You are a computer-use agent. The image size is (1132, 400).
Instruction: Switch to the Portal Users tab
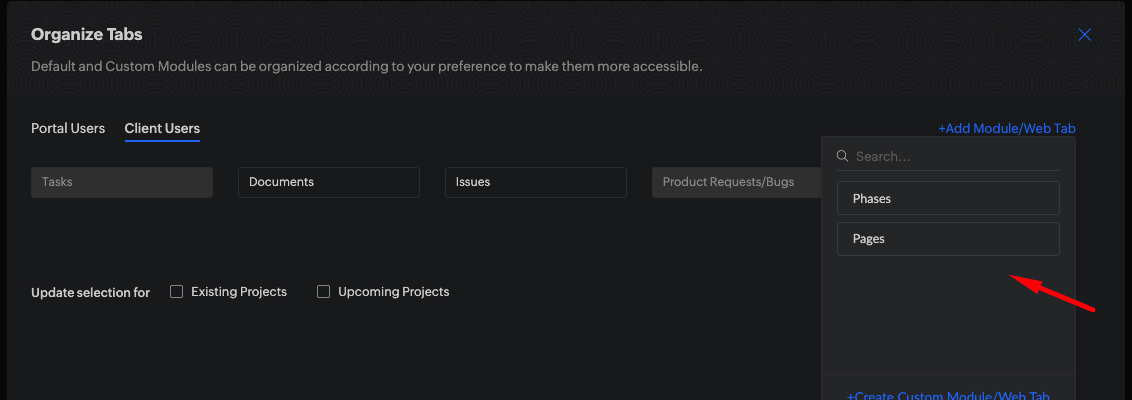pos(68,129)
